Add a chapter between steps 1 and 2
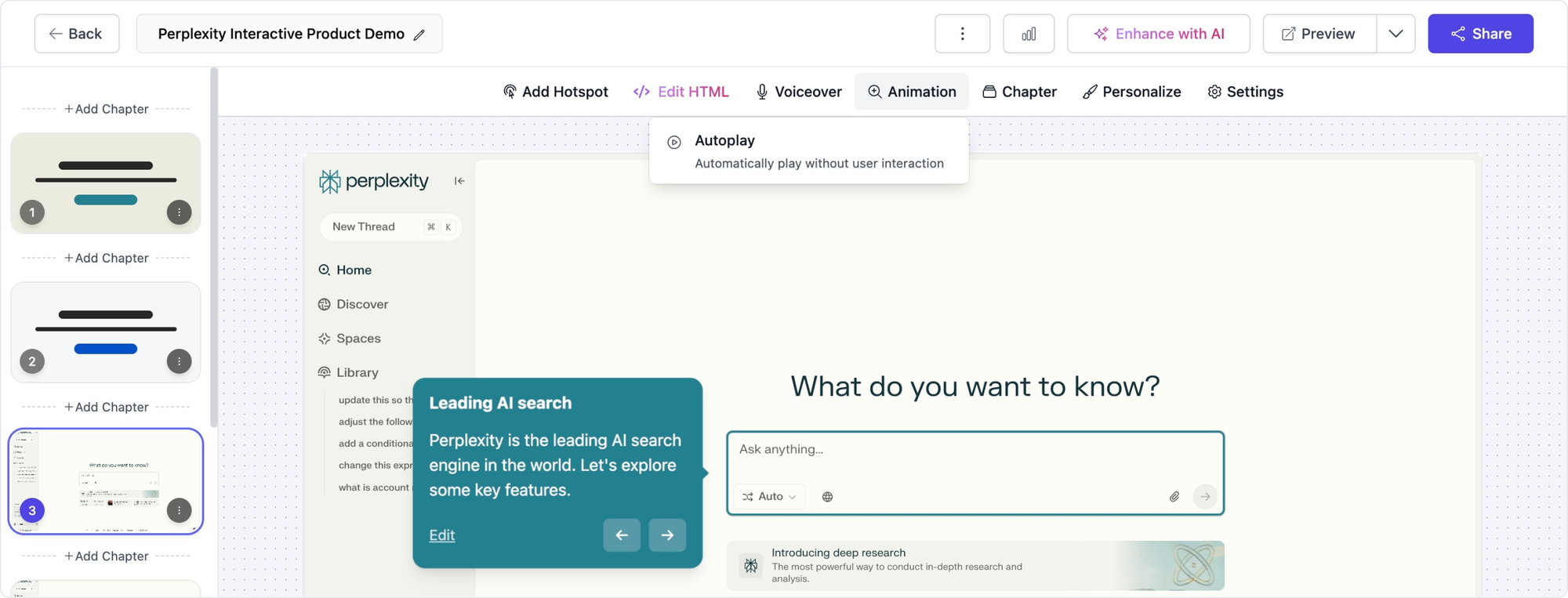Image resolution: width=1568 pixels, height=598 pixels. 106,258
